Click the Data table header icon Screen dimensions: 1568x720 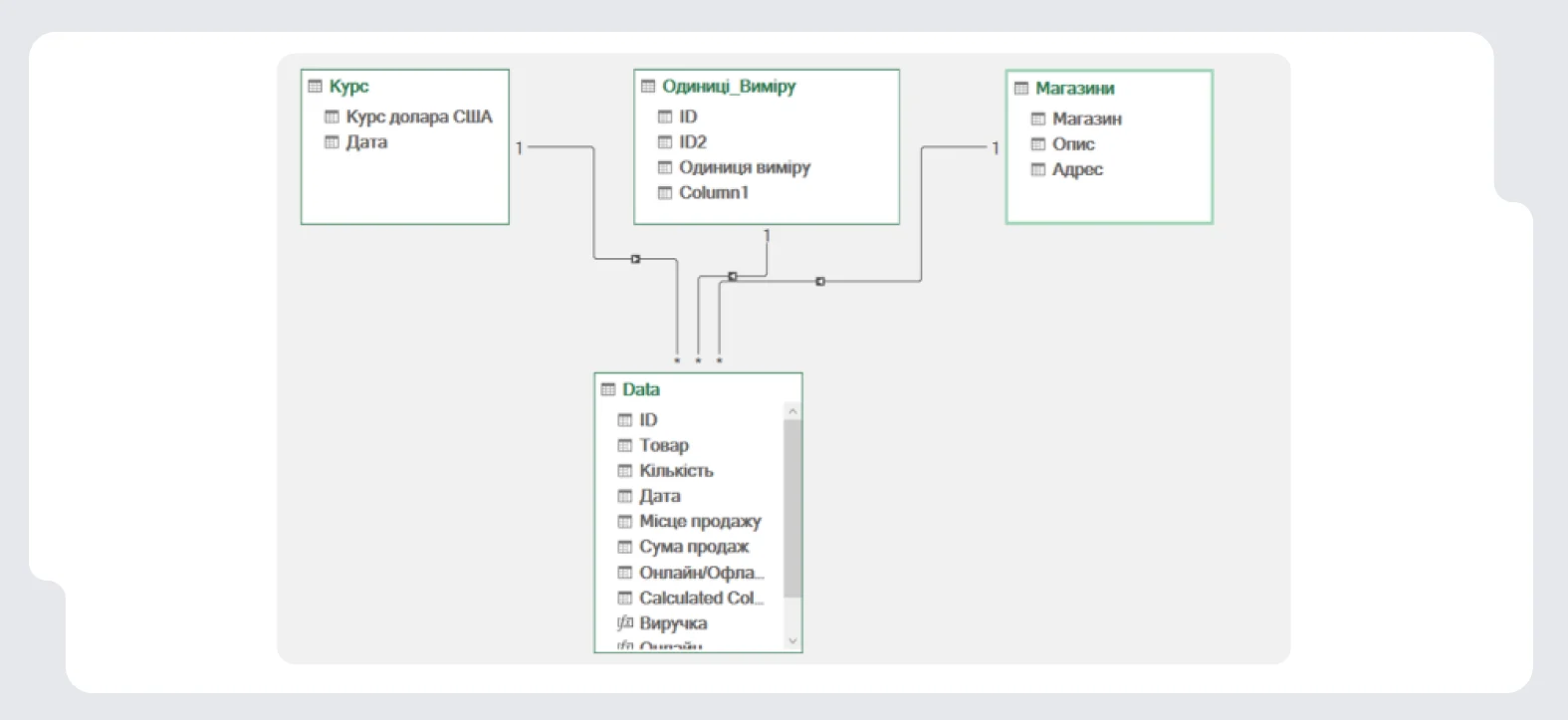[x=608, y=389]
